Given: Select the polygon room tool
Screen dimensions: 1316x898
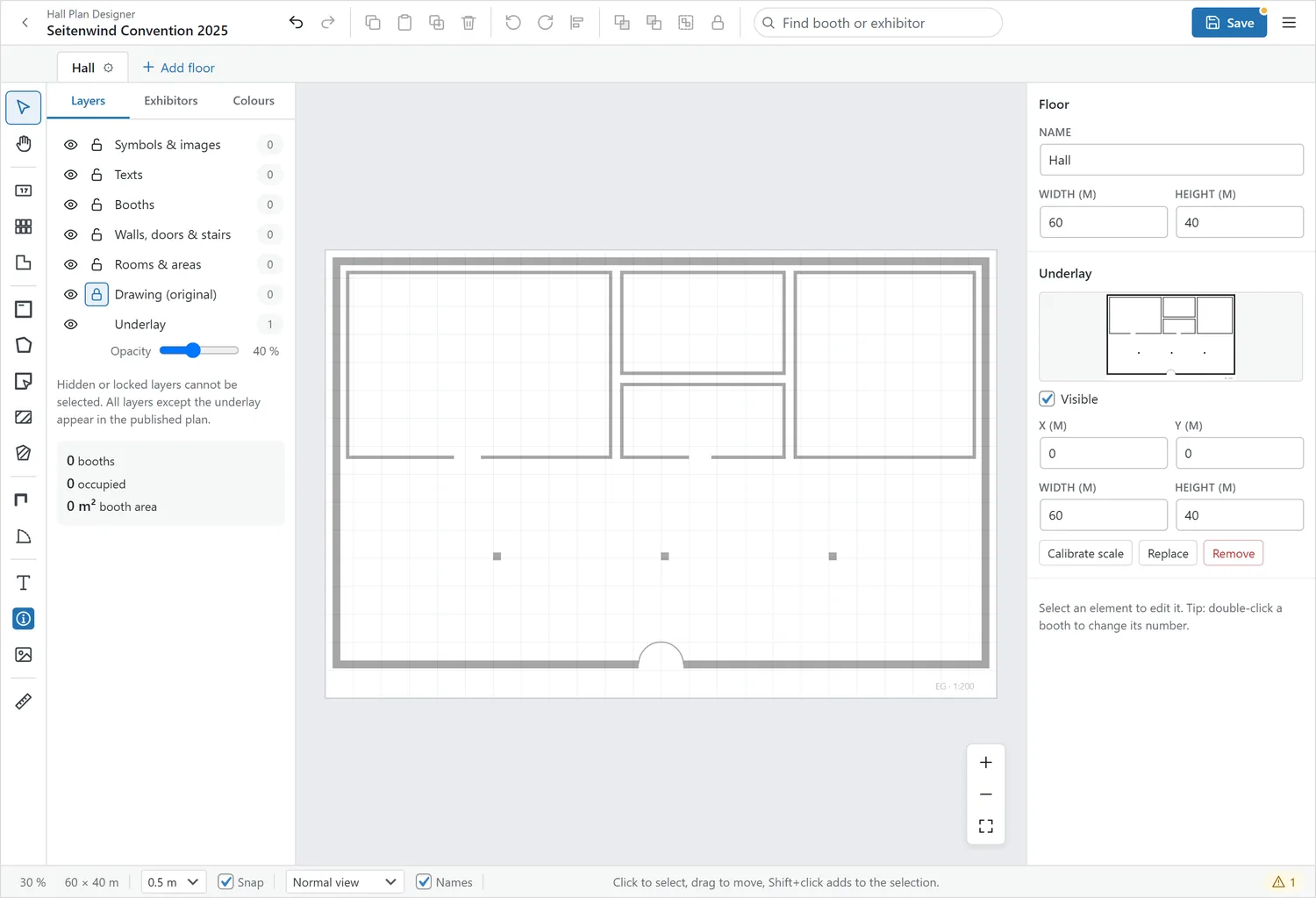Looking at the screenshot, I should tap(24, 345).
